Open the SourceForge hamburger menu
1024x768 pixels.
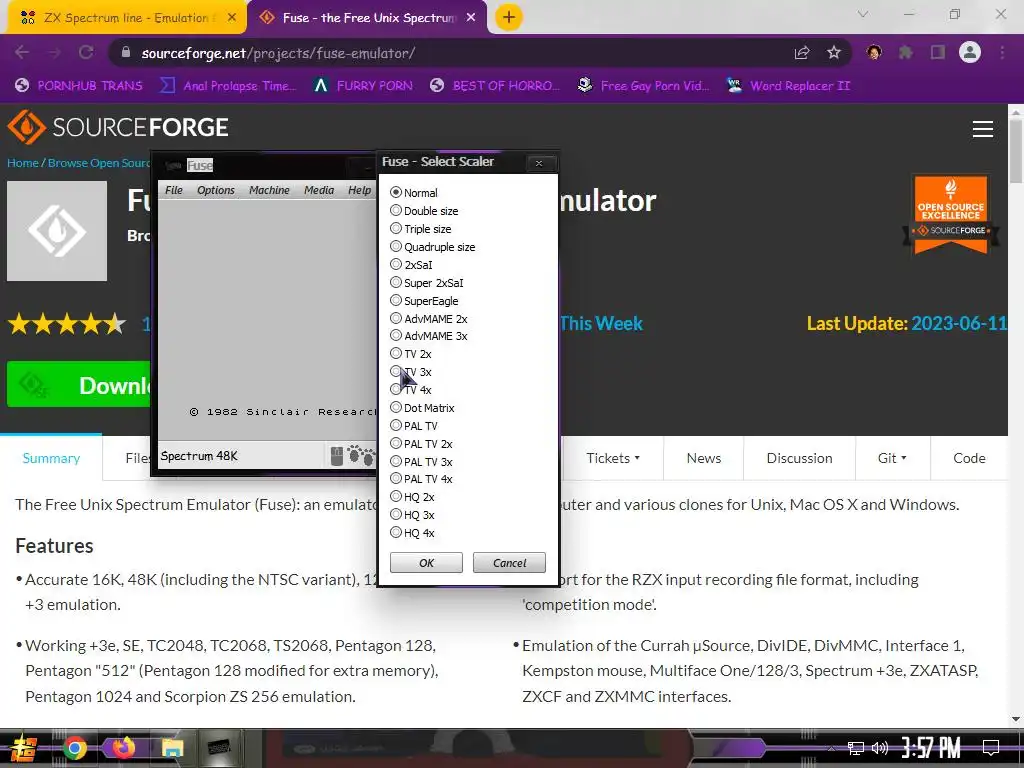(983, 129)
